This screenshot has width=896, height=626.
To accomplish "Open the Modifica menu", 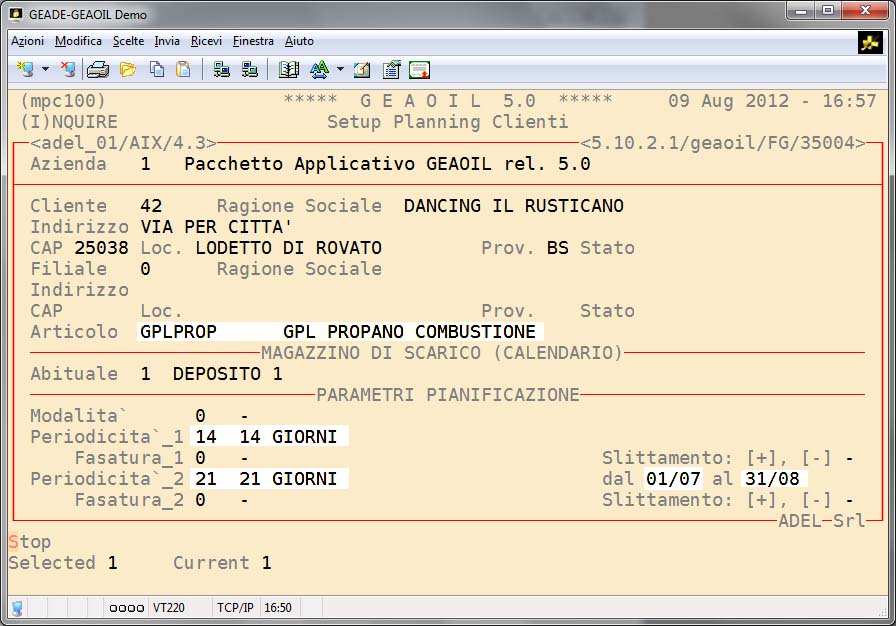I will pos(78,41).
